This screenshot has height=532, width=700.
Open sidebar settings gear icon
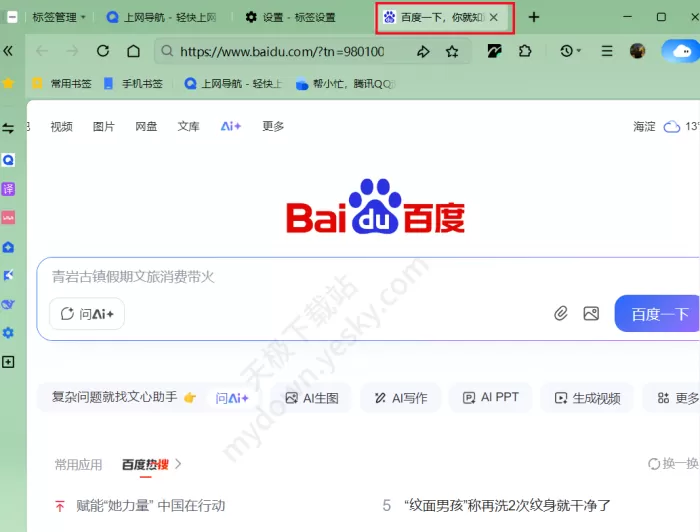tap(8, 333)
